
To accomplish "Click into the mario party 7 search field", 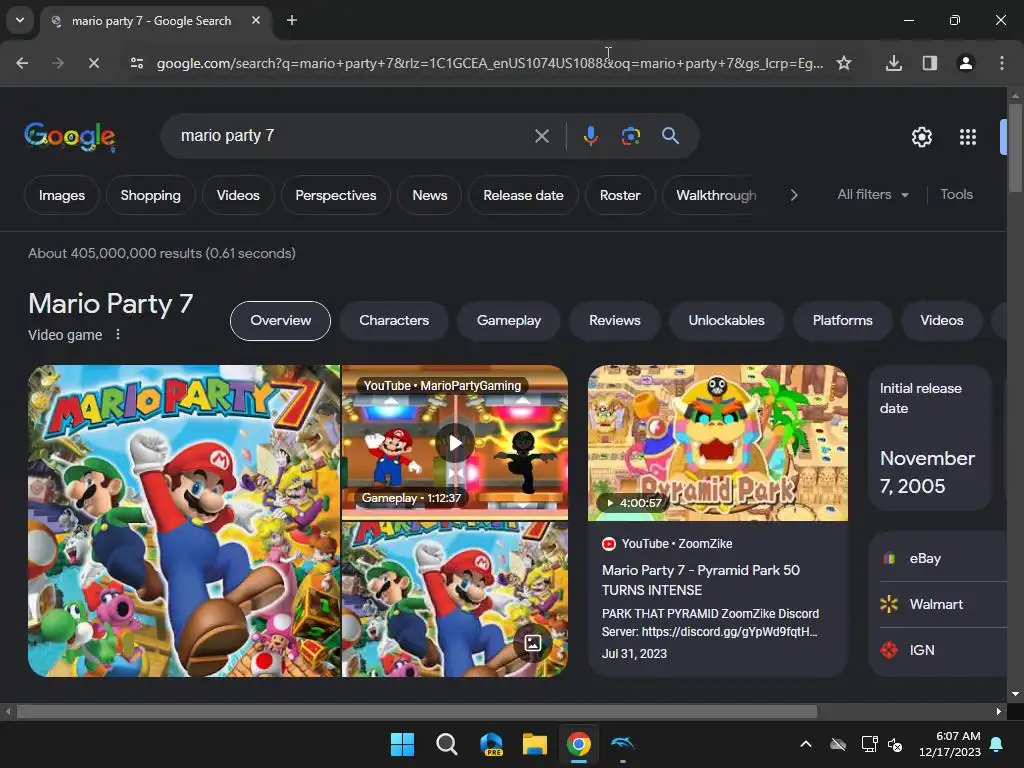I will click(346, 136).
